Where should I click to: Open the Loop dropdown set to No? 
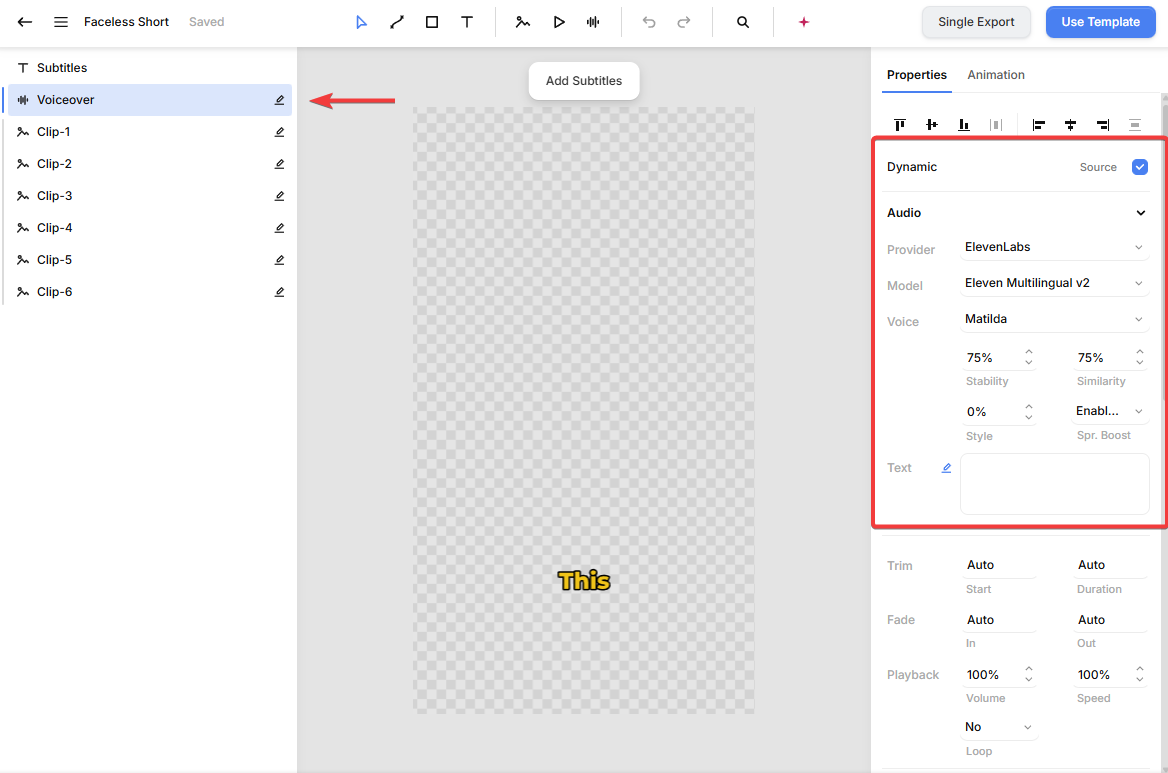(x=999, y=727)
